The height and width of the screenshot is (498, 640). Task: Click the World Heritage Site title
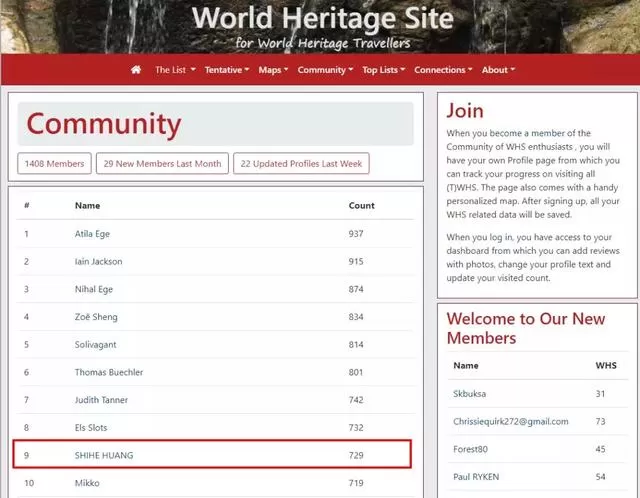point(322,18)
